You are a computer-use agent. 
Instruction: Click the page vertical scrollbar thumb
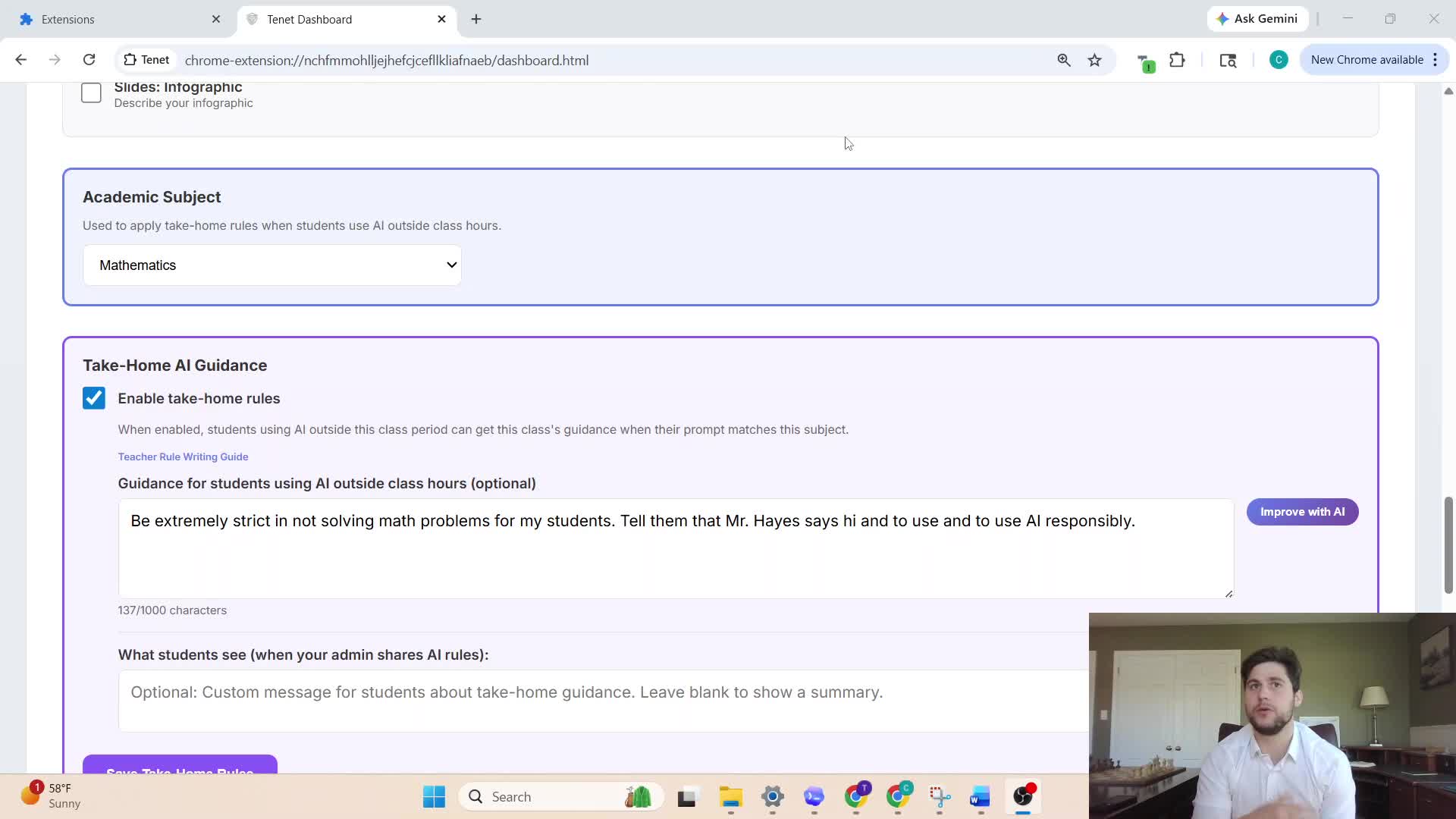tap(1448, 544)
